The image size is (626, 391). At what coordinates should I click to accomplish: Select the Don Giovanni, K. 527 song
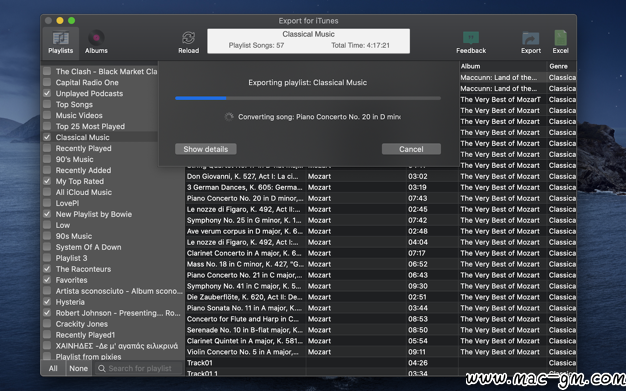point(242,176)
